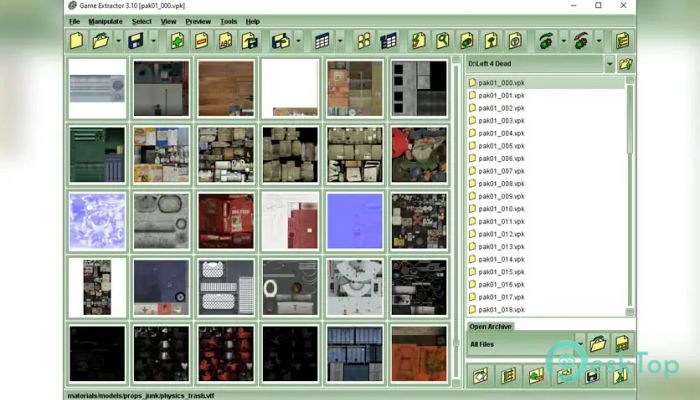This screenshot has width=700, height=400.
Task: Select pak01_005.vpk in file list
Action: click(x=546, y=146)
